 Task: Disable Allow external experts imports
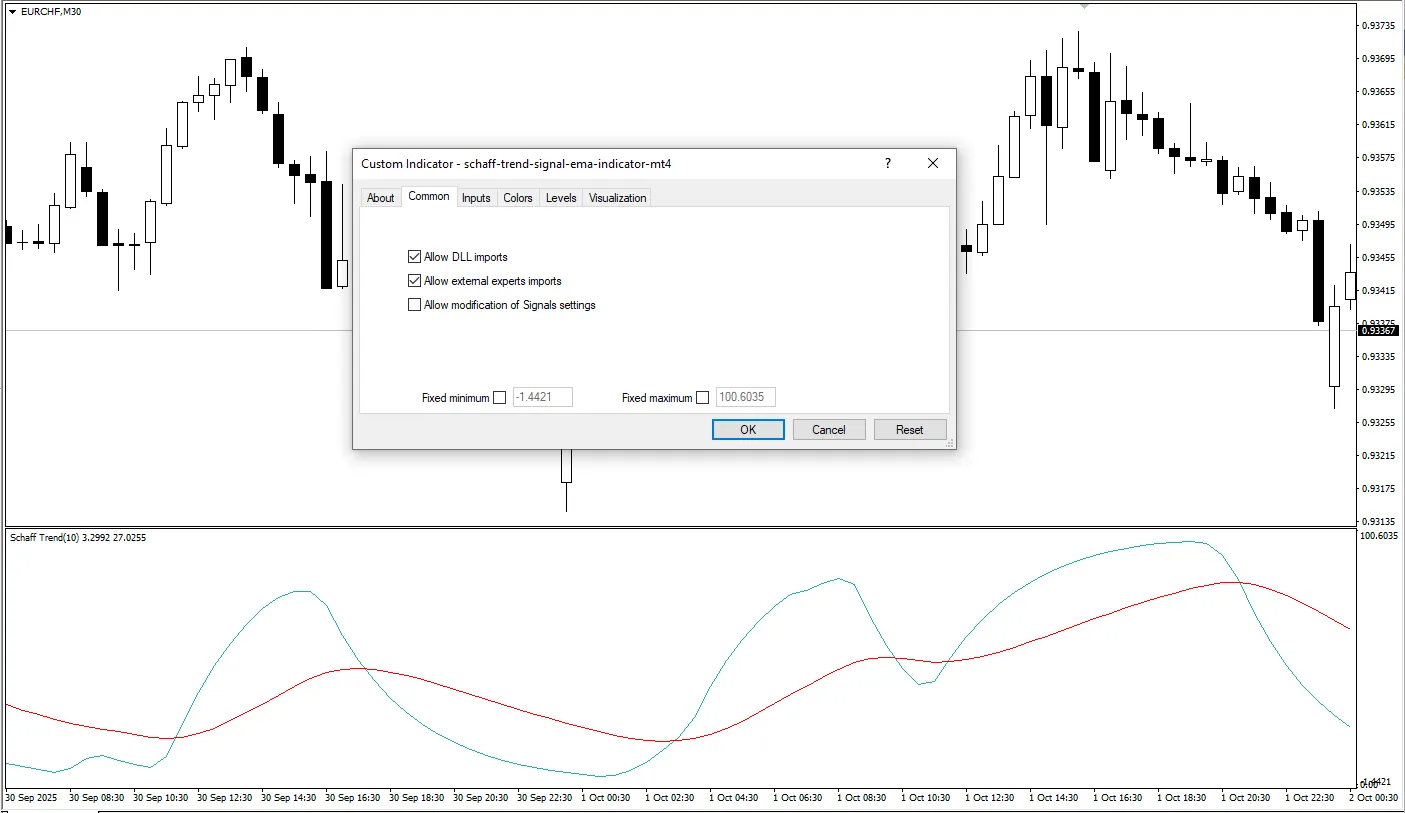tap(414, 280)
